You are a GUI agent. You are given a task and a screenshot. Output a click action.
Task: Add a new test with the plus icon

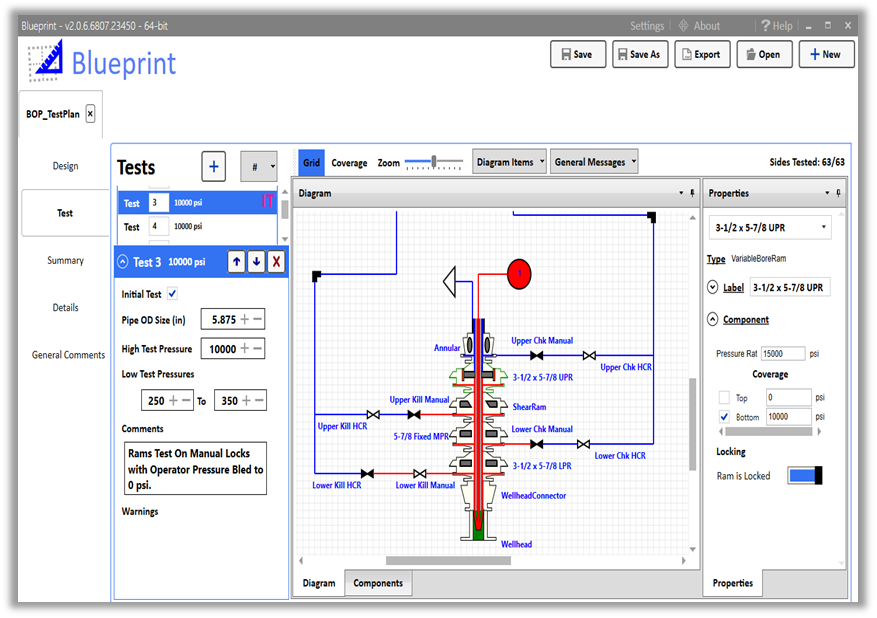click(x=213, y=166)
